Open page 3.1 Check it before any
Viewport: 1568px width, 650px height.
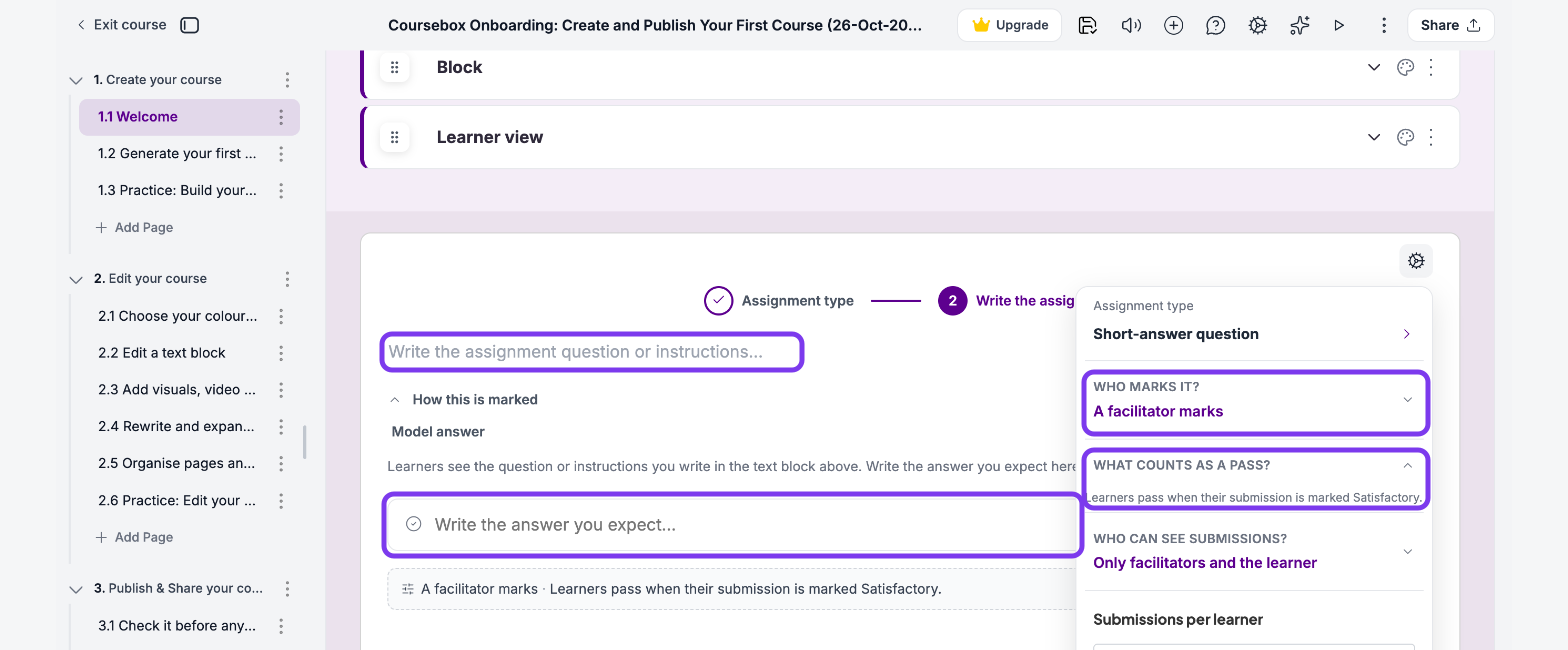(x=177, y=626)
